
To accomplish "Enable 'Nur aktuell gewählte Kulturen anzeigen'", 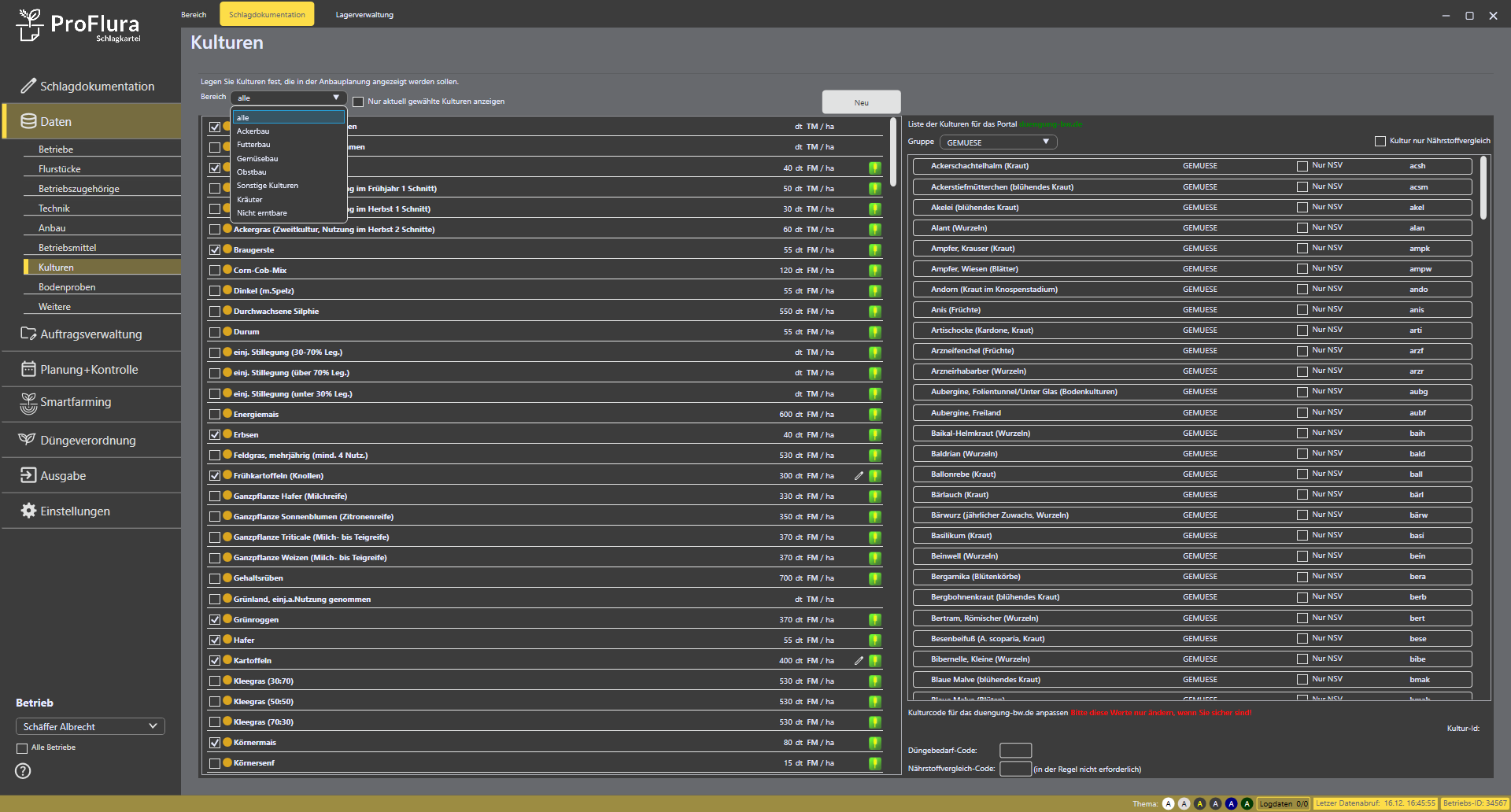I will tap(358, 101).
